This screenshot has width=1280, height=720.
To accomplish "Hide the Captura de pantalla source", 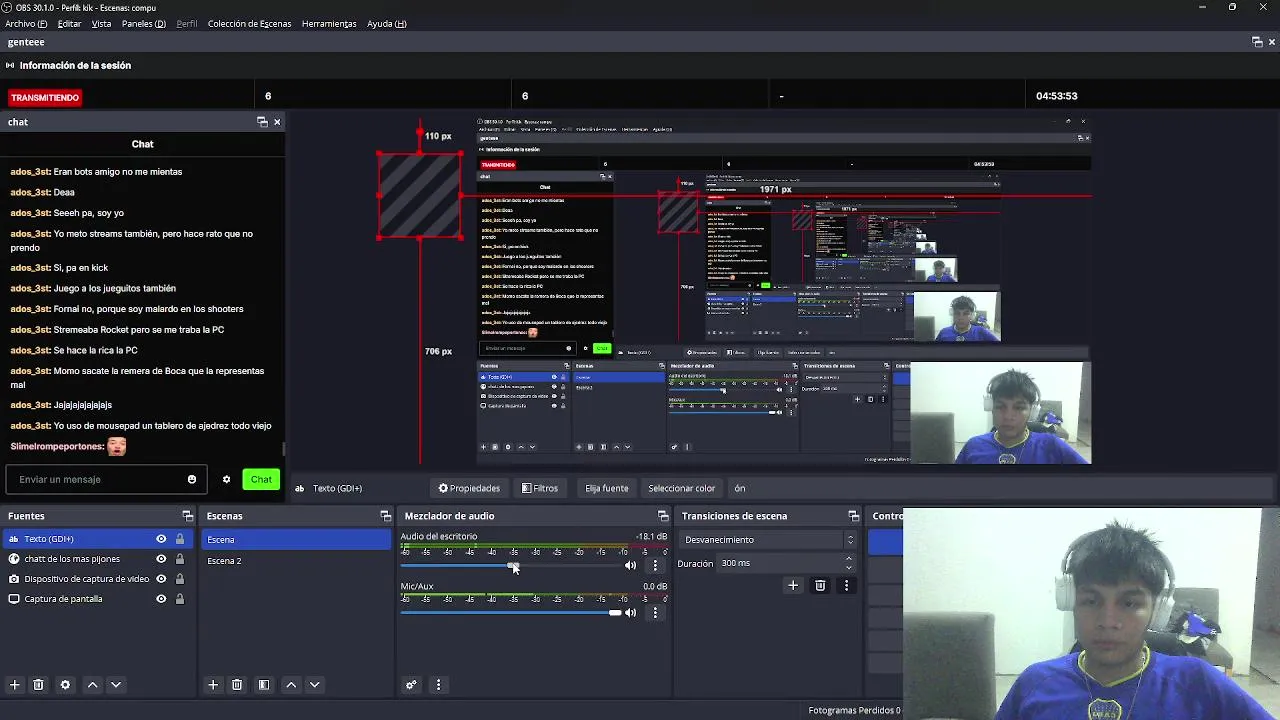I will (x=161, y=599).
